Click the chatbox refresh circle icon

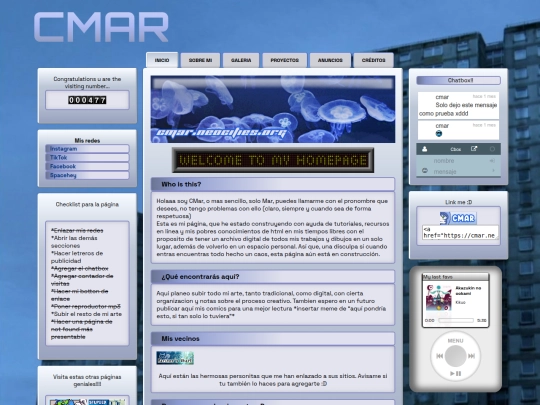492,149
